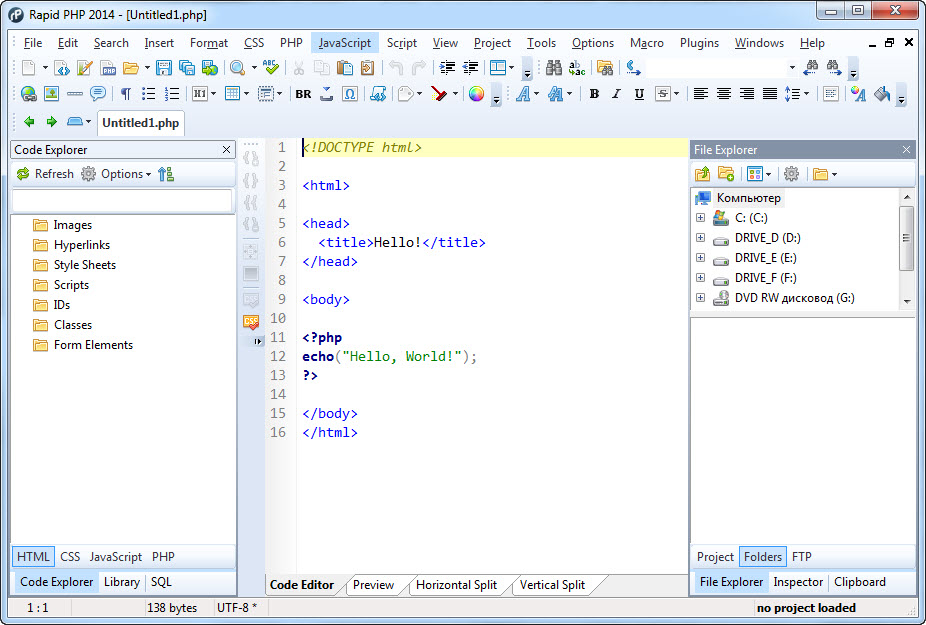Click the color wheel picker icon
This screenshot has width=926, height=625.
[476, 94]
